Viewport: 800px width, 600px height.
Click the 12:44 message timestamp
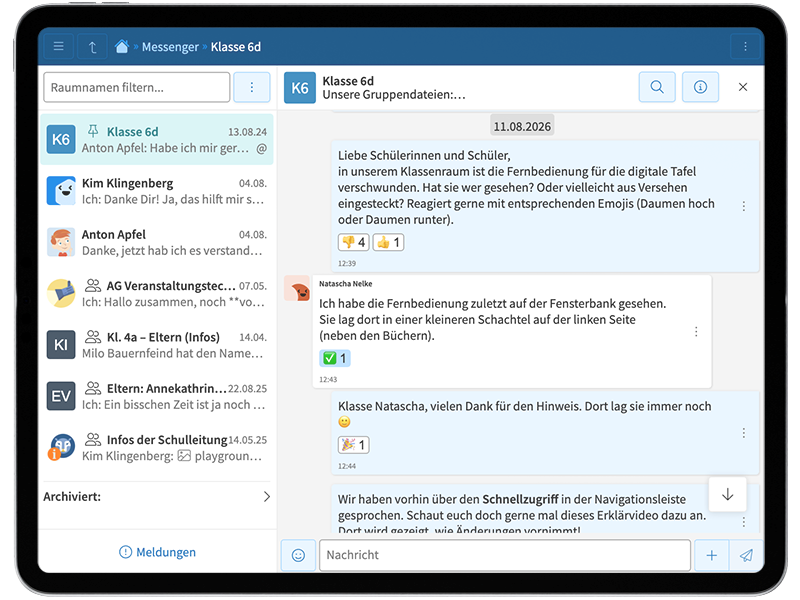347,466
